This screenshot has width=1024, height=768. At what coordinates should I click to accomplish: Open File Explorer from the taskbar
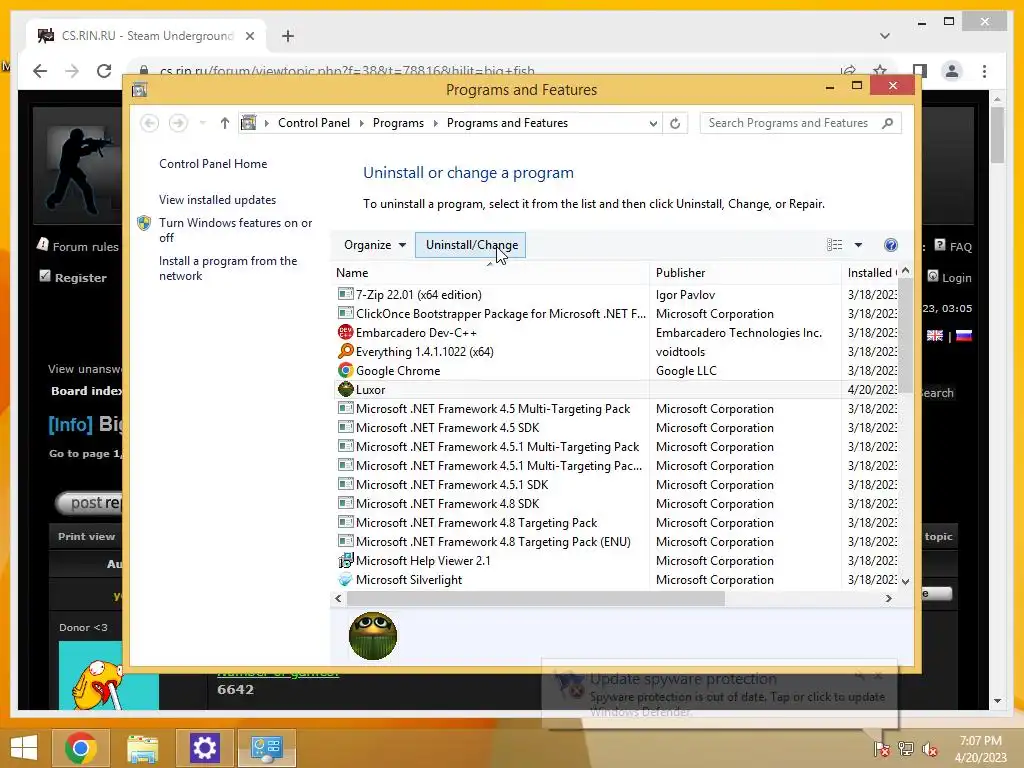pyautogui.click(x=142, y=748)
